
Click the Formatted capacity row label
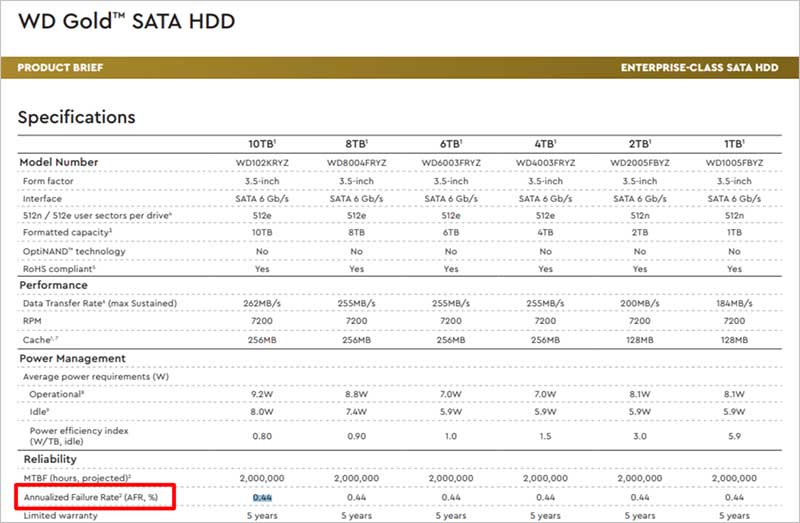coord(67,233)
